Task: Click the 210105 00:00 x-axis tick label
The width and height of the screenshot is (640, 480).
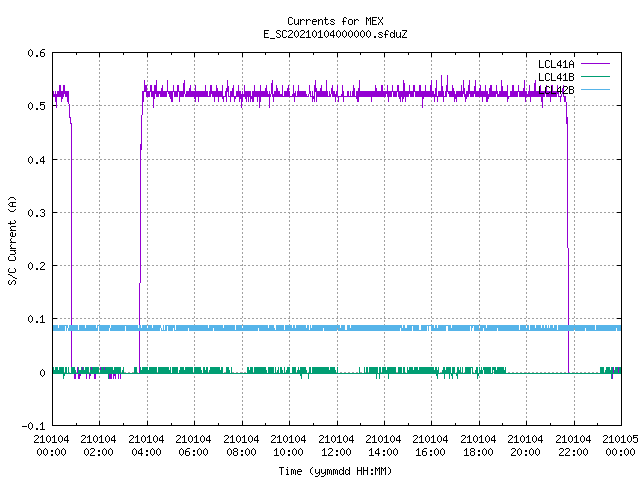Action: point(620,446)
